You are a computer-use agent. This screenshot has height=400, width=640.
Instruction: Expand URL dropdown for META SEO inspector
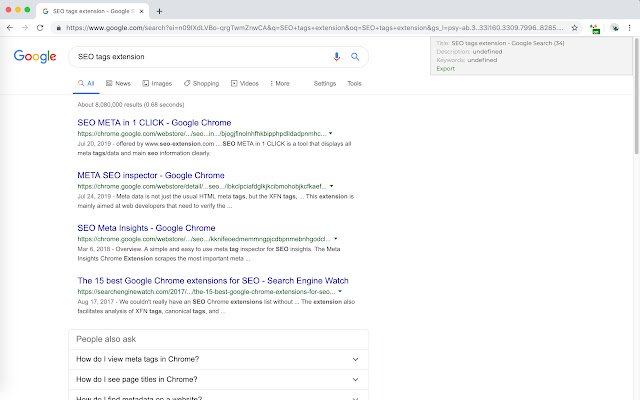click(x=331, y=186)
